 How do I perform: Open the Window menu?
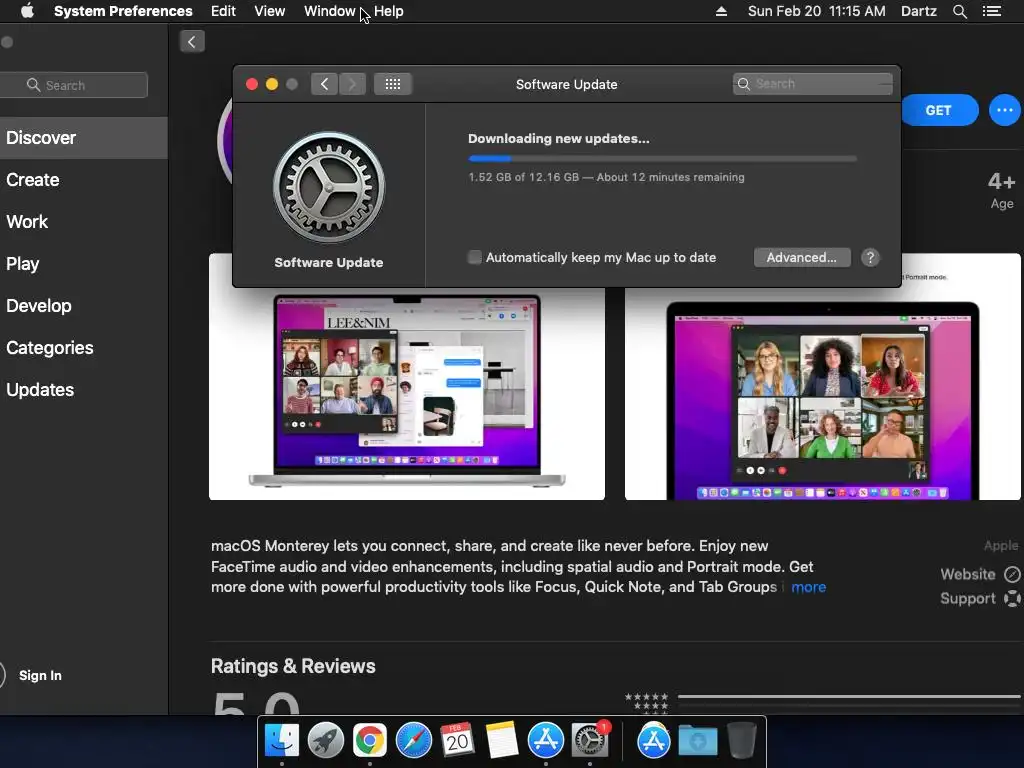pos(329,11)
